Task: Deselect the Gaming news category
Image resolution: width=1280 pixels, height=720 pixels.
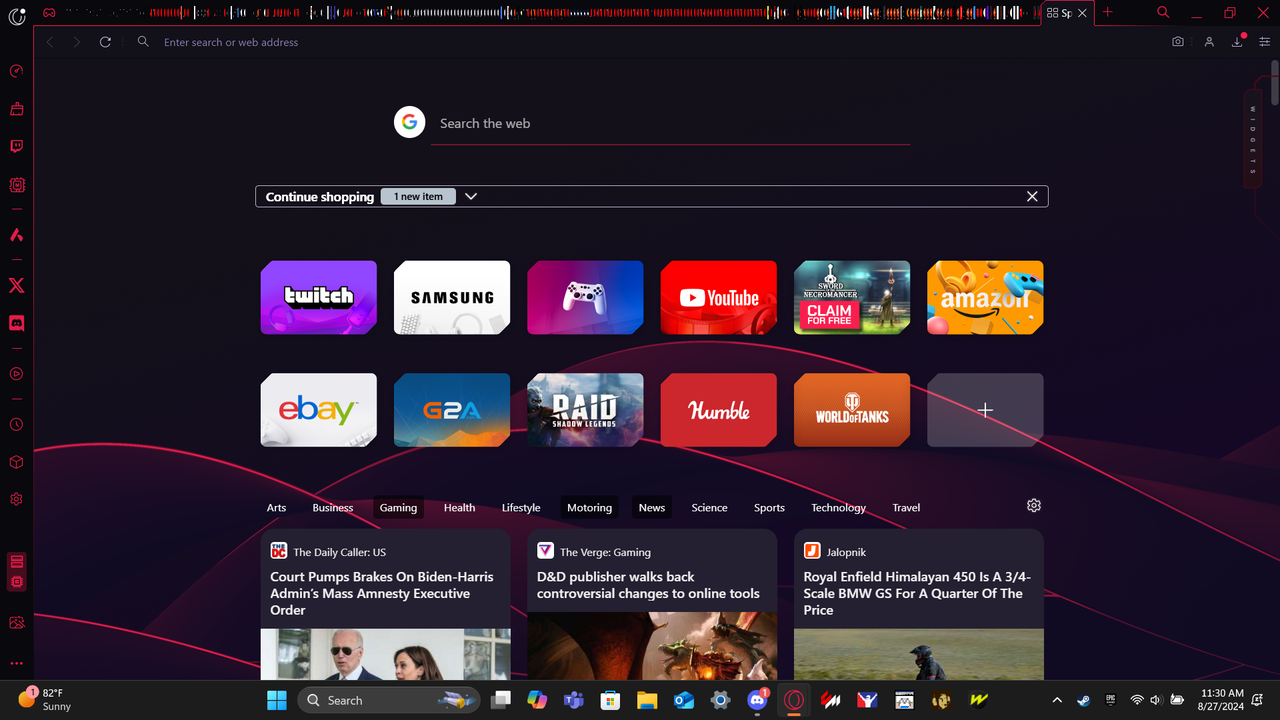Action: pyautogui.click(x=398, y=507)
